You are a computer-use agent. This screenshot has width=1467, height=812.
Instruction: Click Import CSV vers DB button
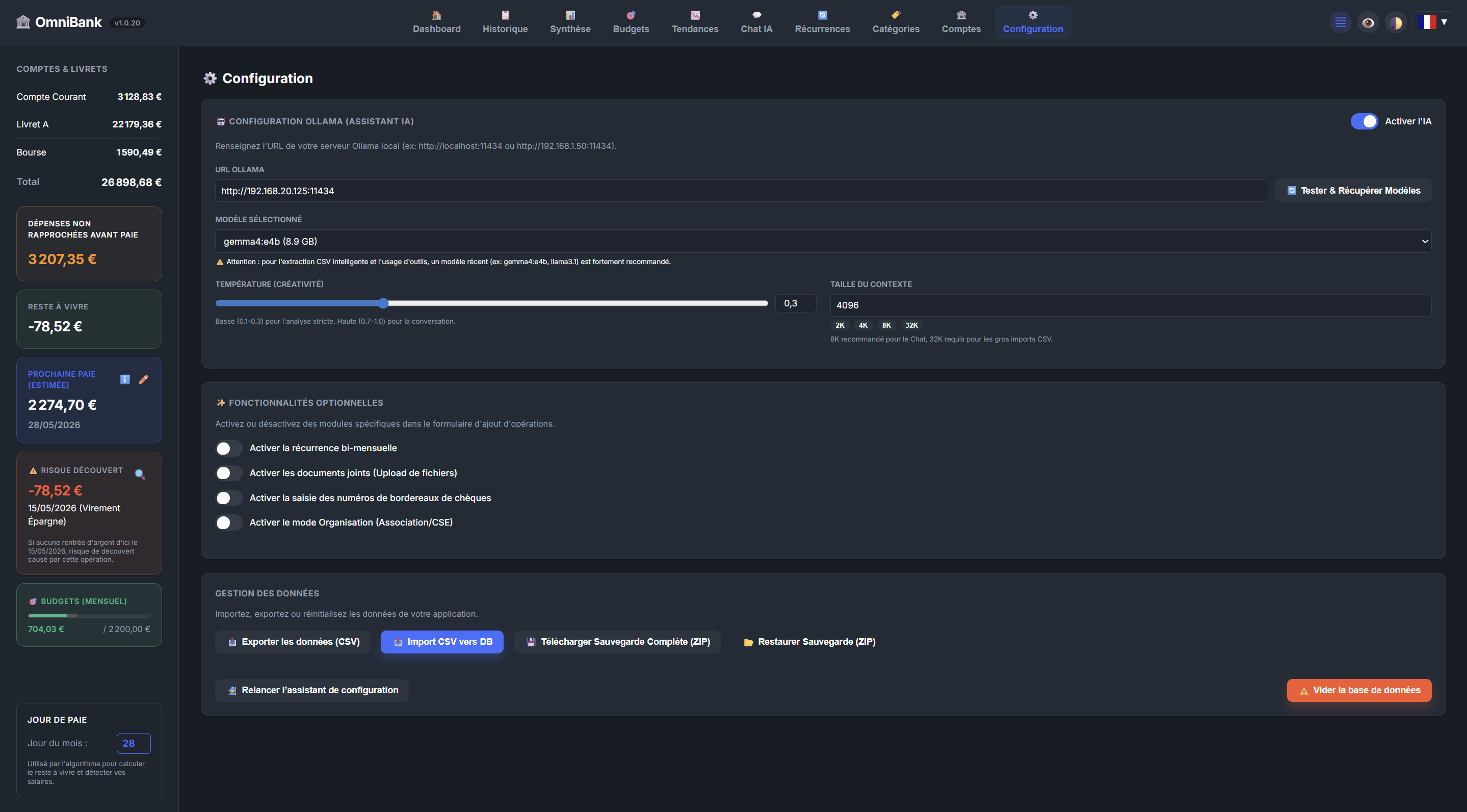(x=442, y=642)
